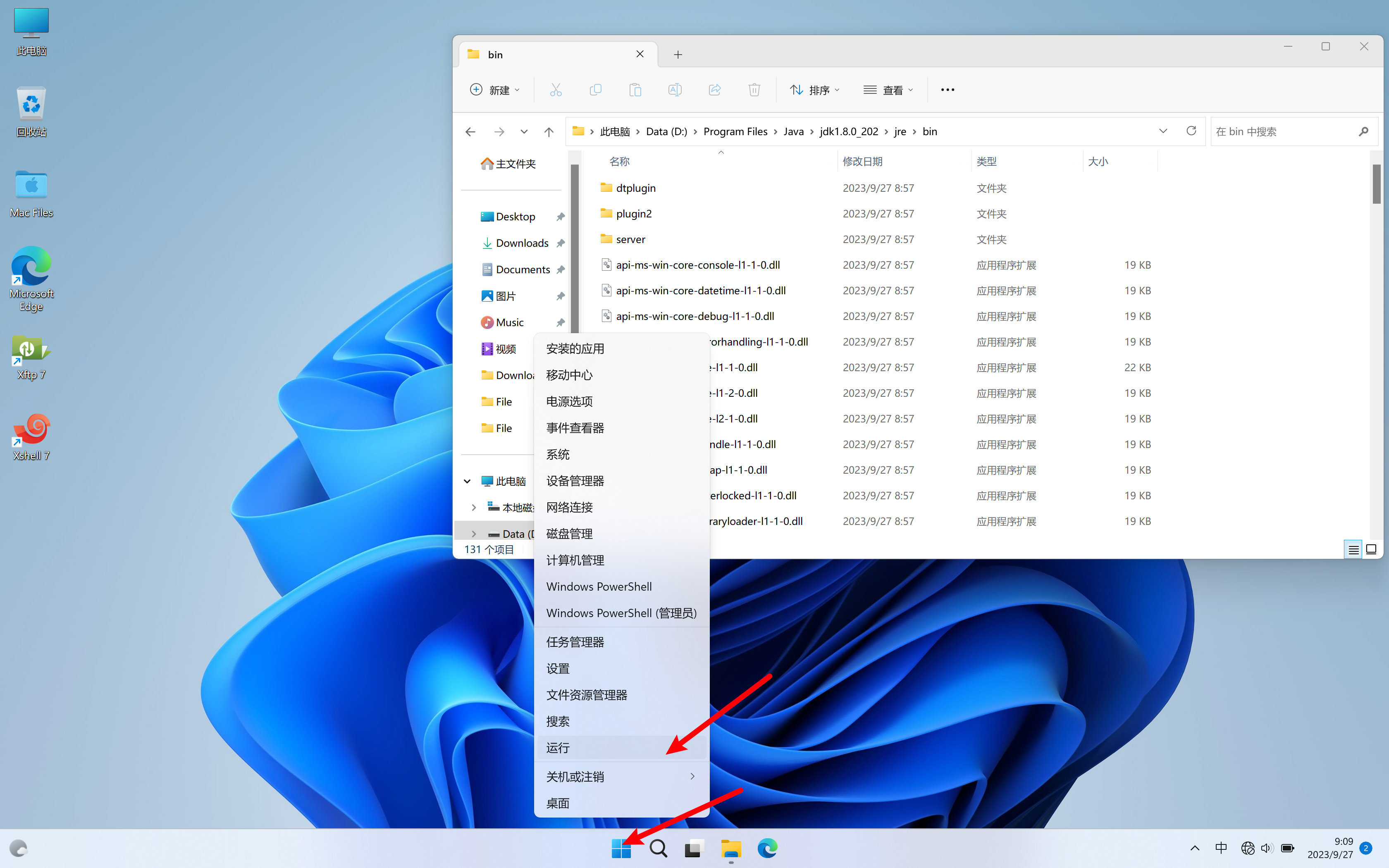Refresh the bin folder view
The image size is (1389, 868).
point(1191,131)
